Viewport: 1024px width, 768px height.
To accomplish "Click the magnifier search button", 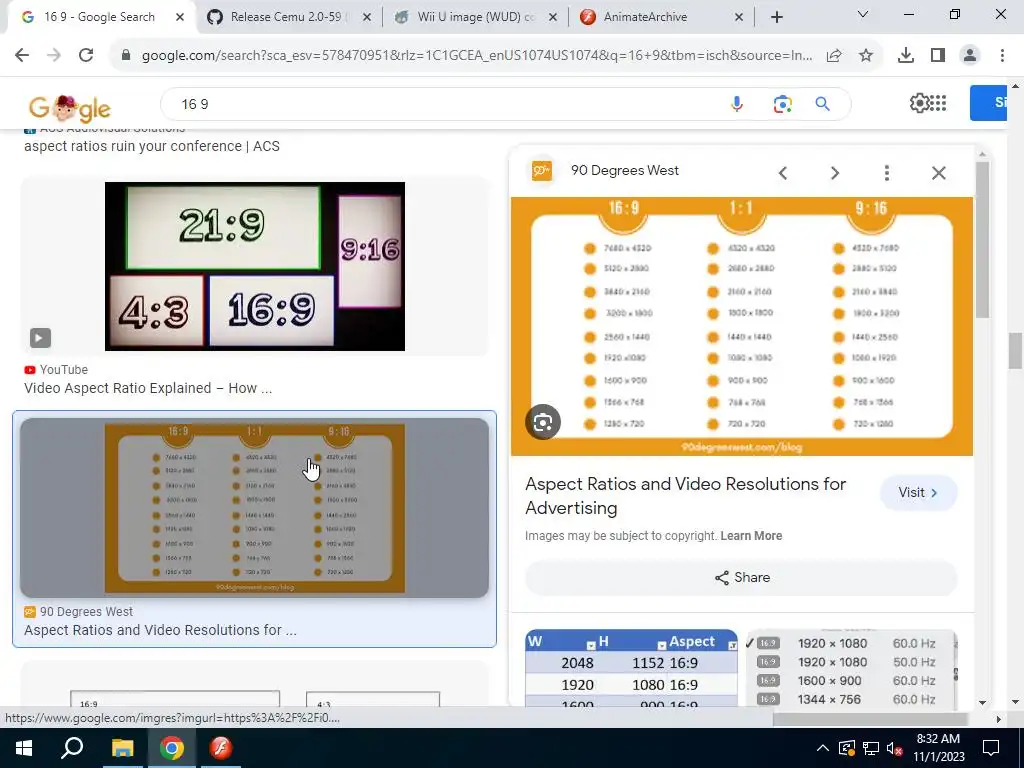I will point(822,104).
